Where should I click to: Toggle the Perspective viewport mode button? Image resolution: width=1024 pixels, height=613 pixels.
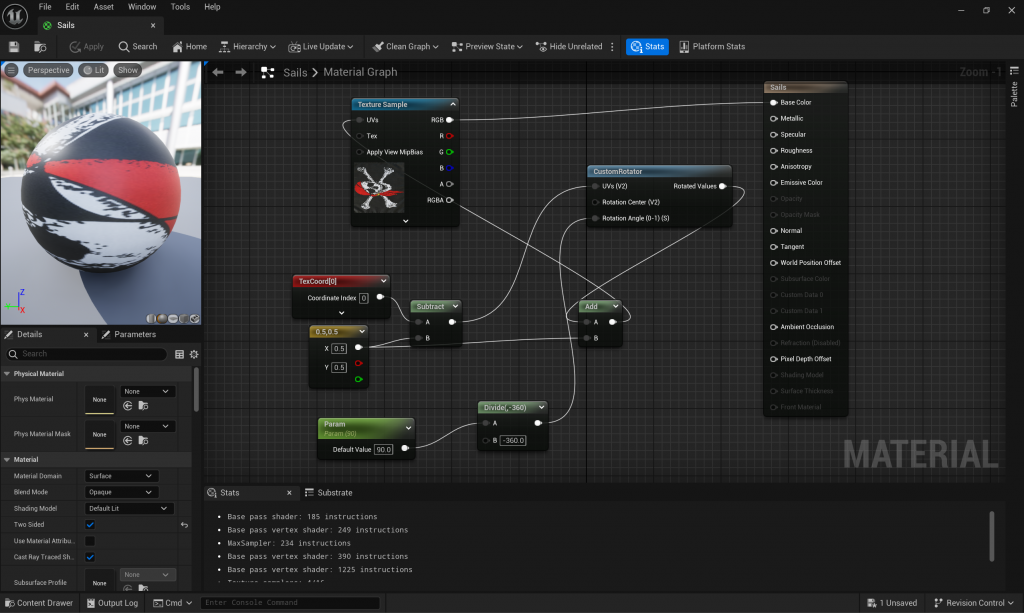pos(48,70)
